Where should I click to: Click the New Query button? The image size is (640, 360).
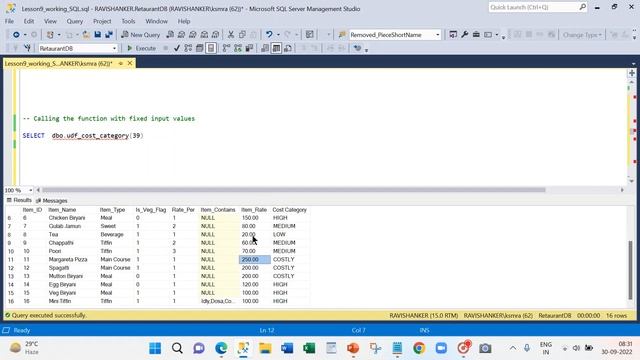point(140,35)
